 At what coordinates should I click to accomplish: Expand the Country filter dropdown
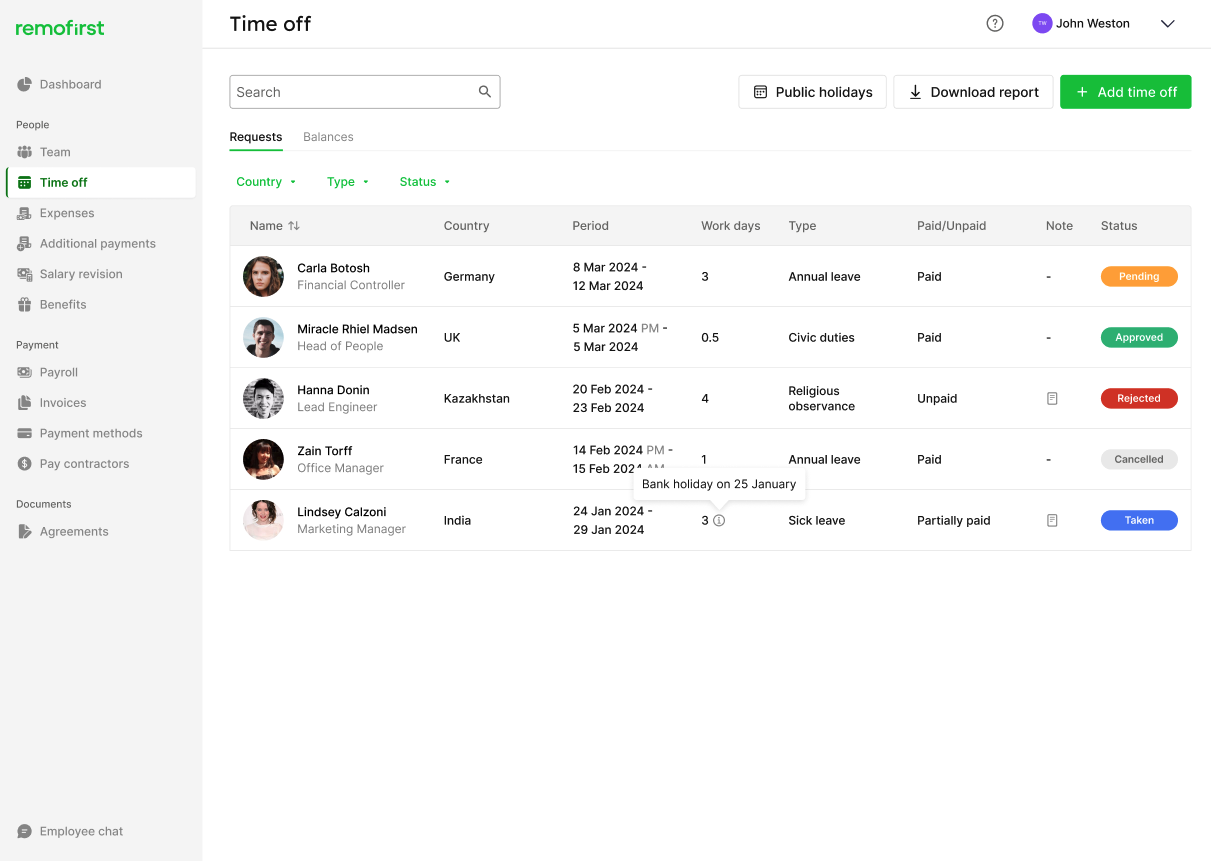(x=266, y=182)
